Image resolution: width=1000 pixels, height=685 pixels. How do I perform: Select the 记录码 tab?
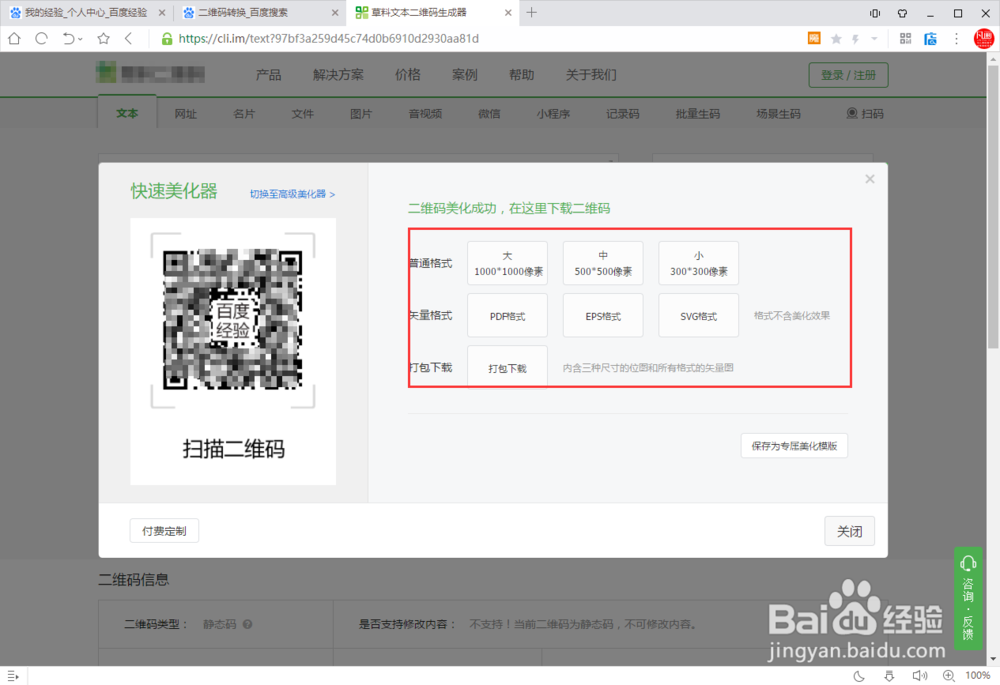(x=622, y=114)
